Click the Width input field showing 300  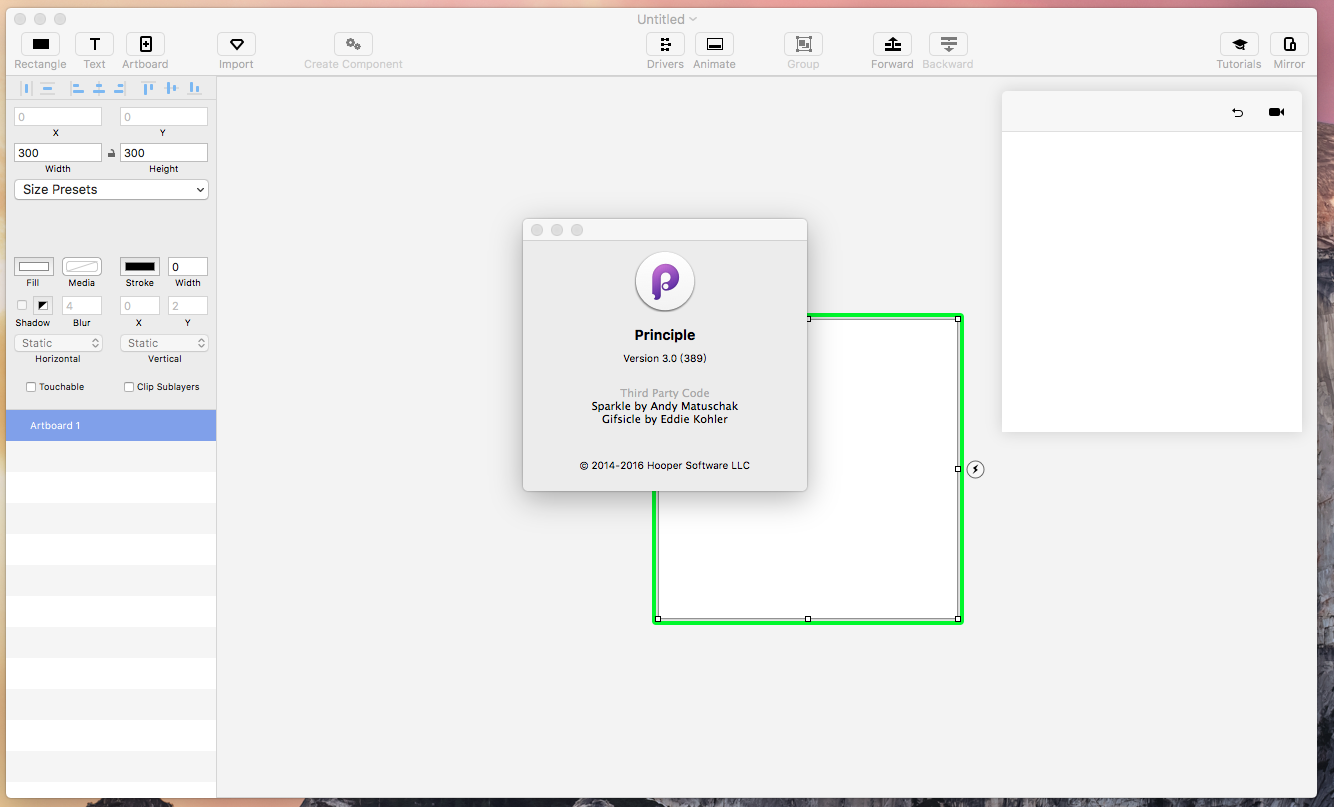click(x=58, y=153)
